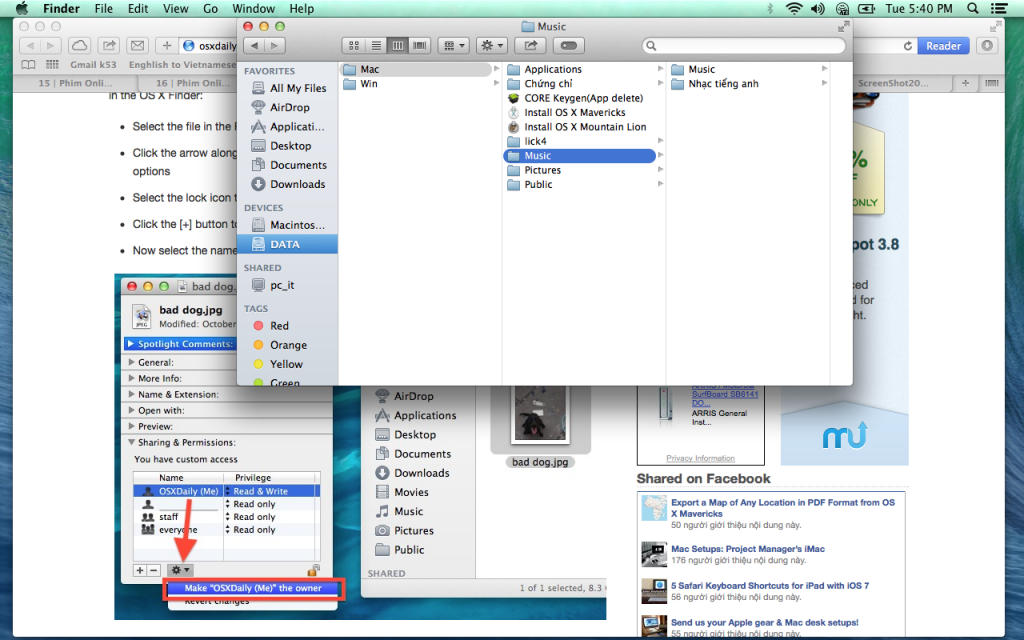The height and width of the screenshot is (640, 1024).
Task: Expand the Pictures folder arrow
Action: pos(660,169)
